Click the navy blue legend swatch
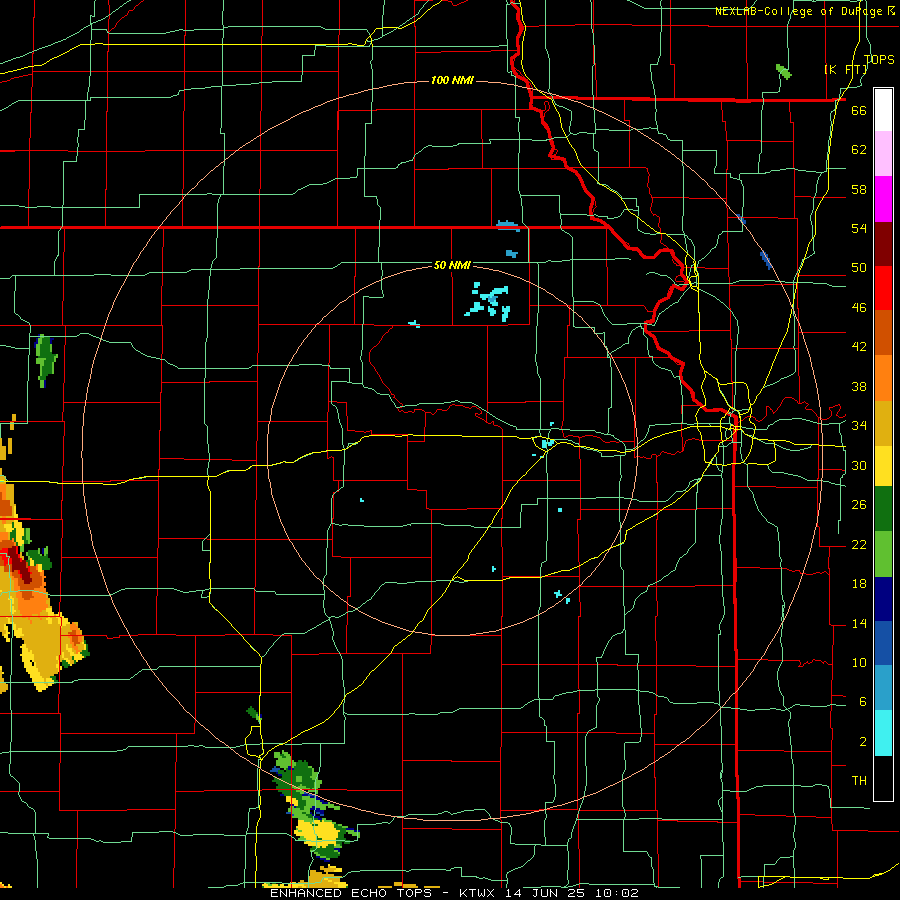 pos(883,599)
